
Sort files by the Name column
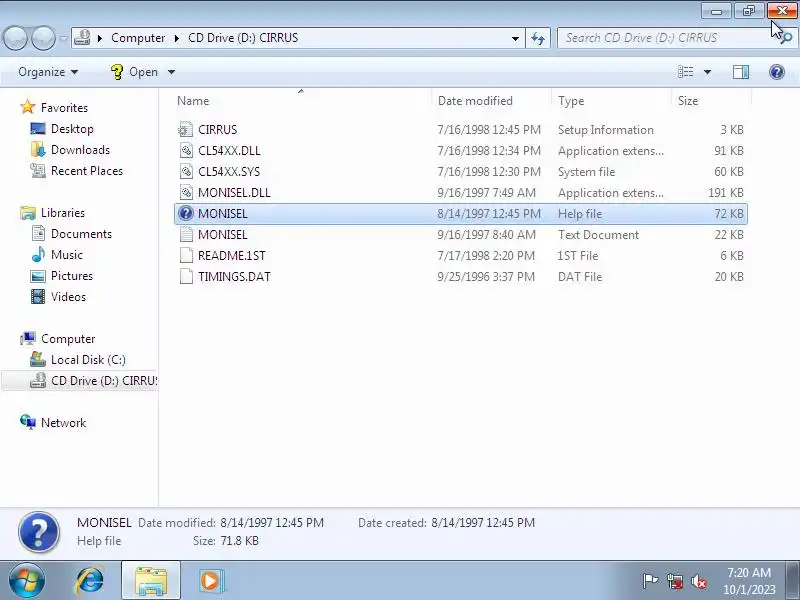pos(193,101)
